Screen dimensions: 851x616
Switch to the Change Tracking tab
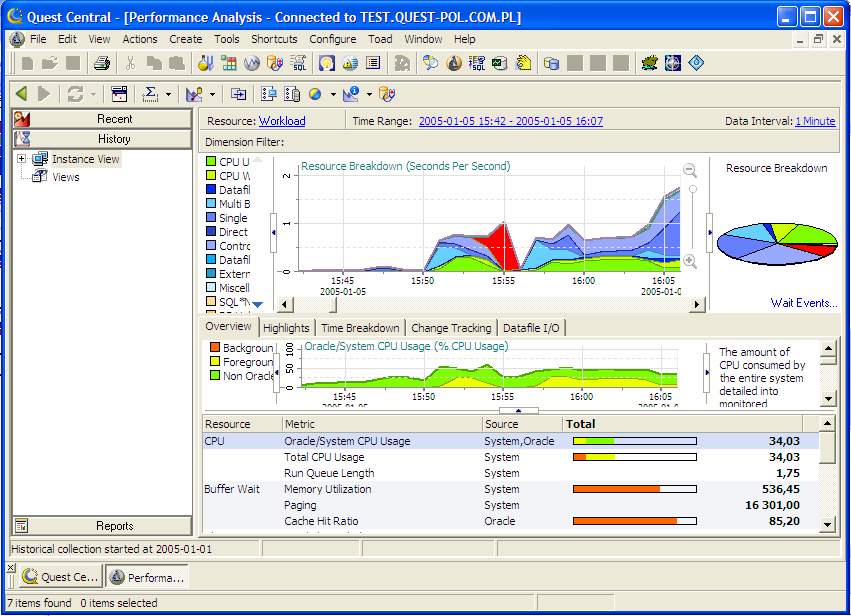coord(451,328)
